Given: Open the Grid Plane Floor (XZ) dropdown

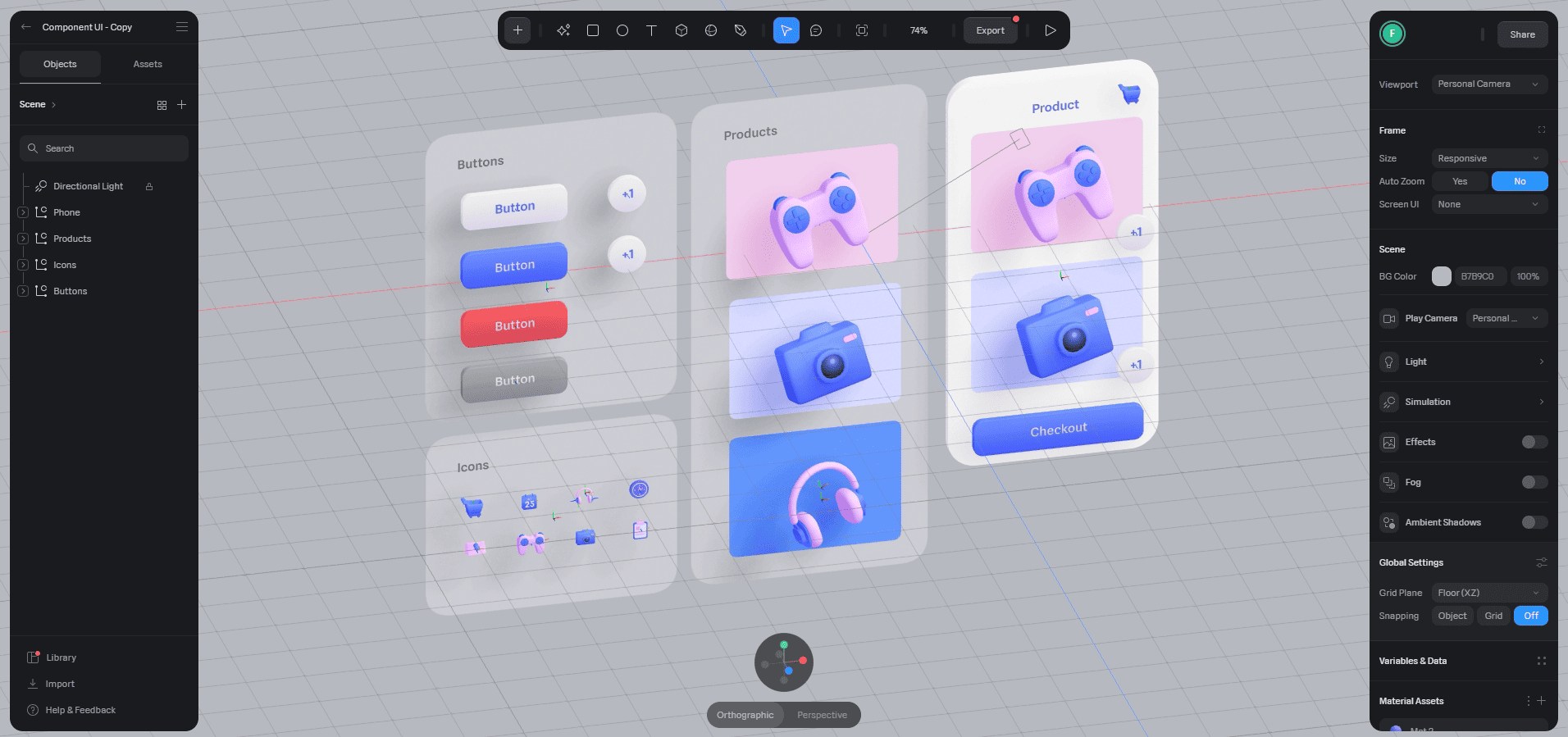Looking at the screenshot, I should tap(1489, 593).
